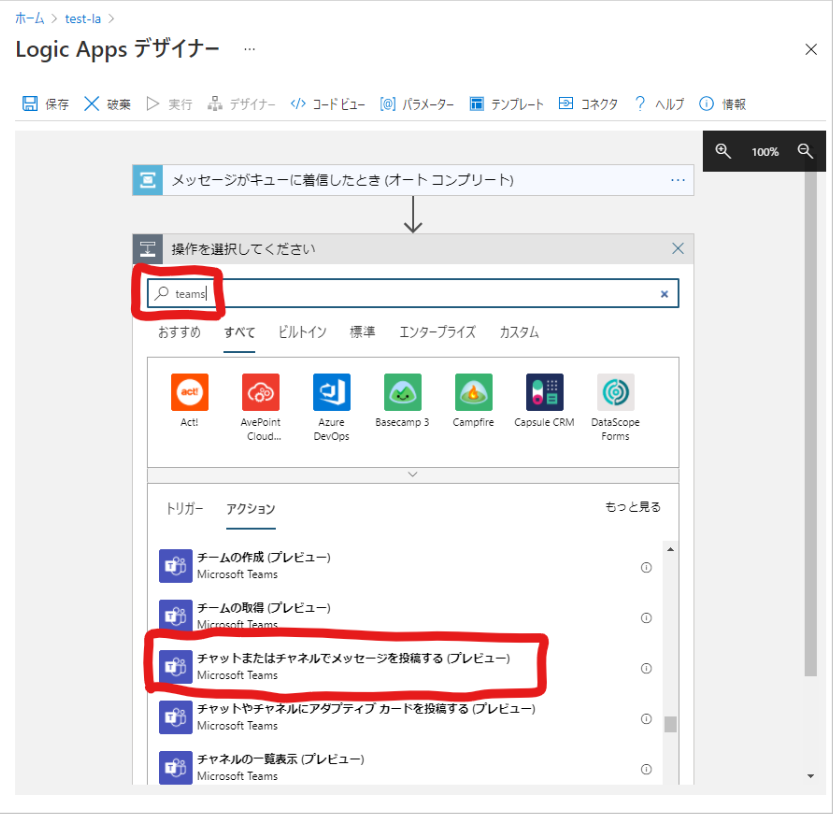Click the Teams icon beside チームの作成
This screenshot has width=833, height=814.
click(x=176, y=566)
